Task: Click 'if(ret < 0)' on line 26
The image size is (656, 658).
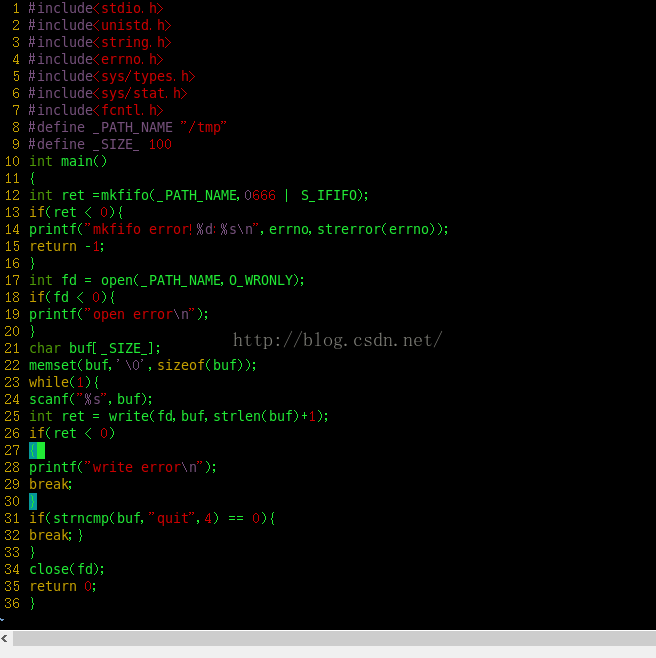Action: pos(72,433)
